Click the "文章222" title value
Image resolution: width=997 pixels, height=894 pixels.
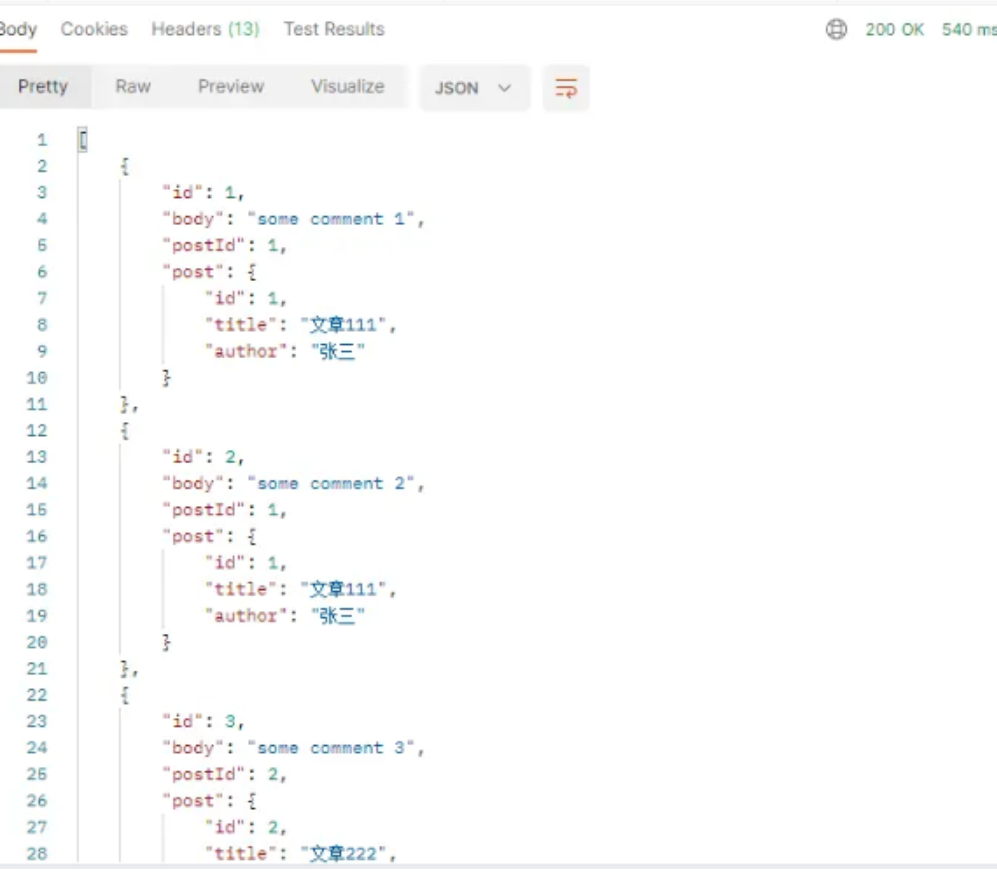(343, 853)
